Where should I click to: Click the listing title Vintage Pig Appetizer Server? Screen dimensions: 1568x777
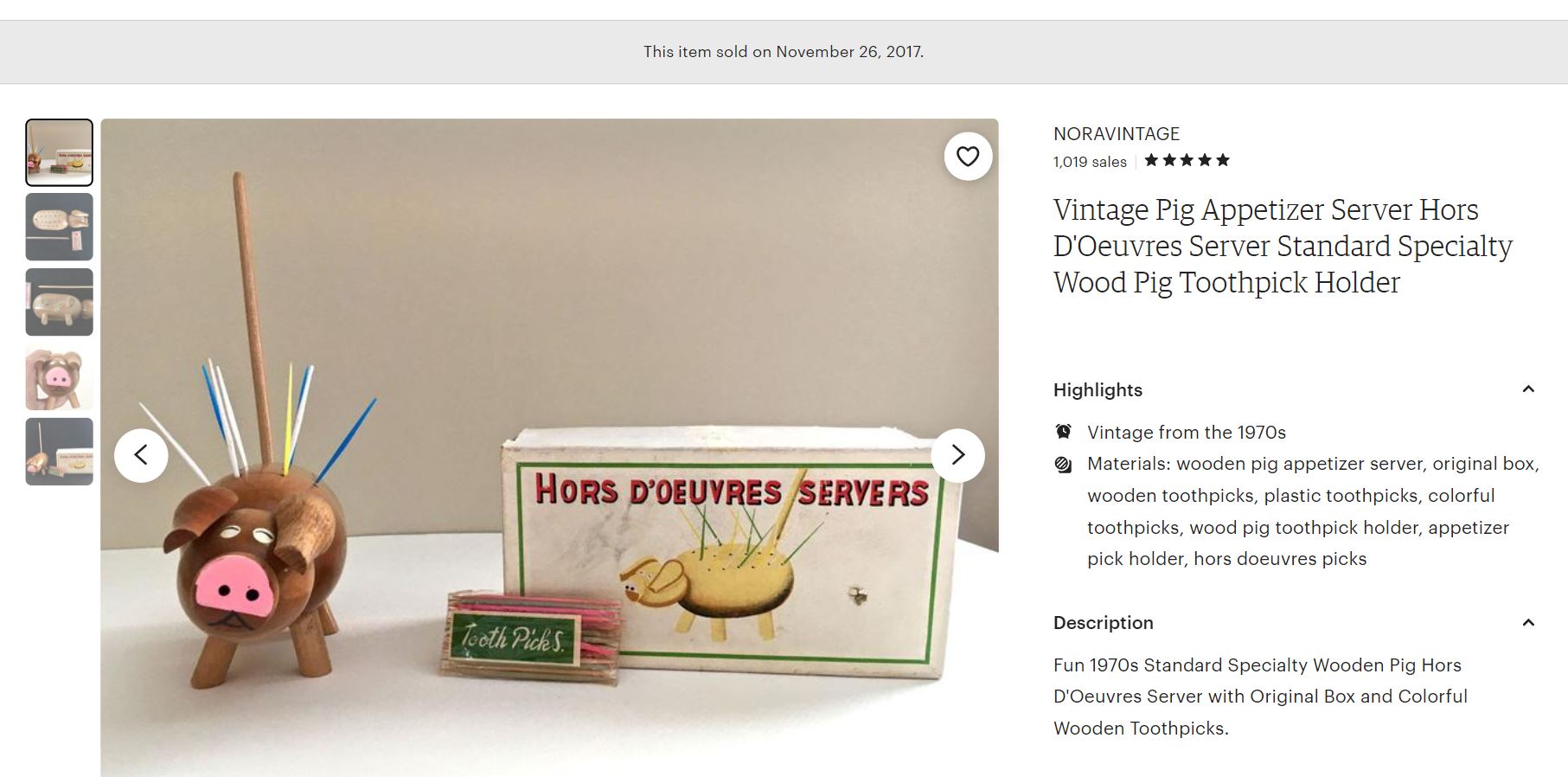point(1283,247)
